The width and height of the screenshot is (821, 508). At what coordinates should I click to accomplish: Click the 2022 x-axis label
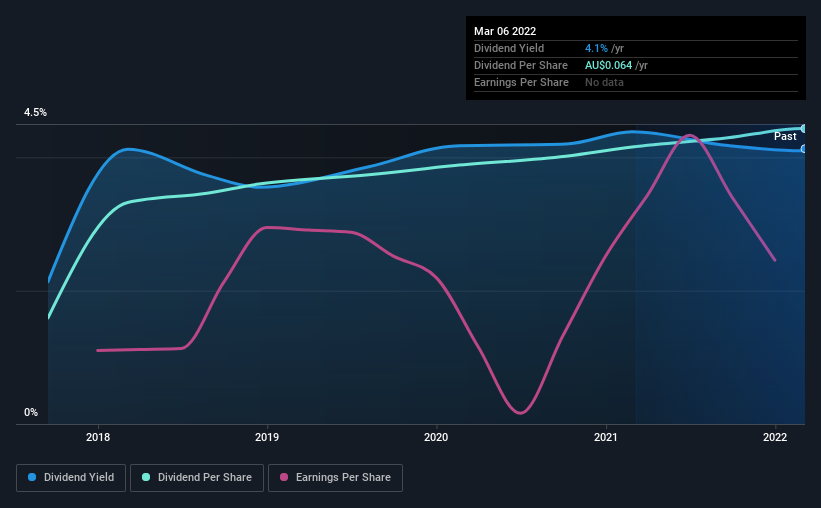click(x=775, y=437)
